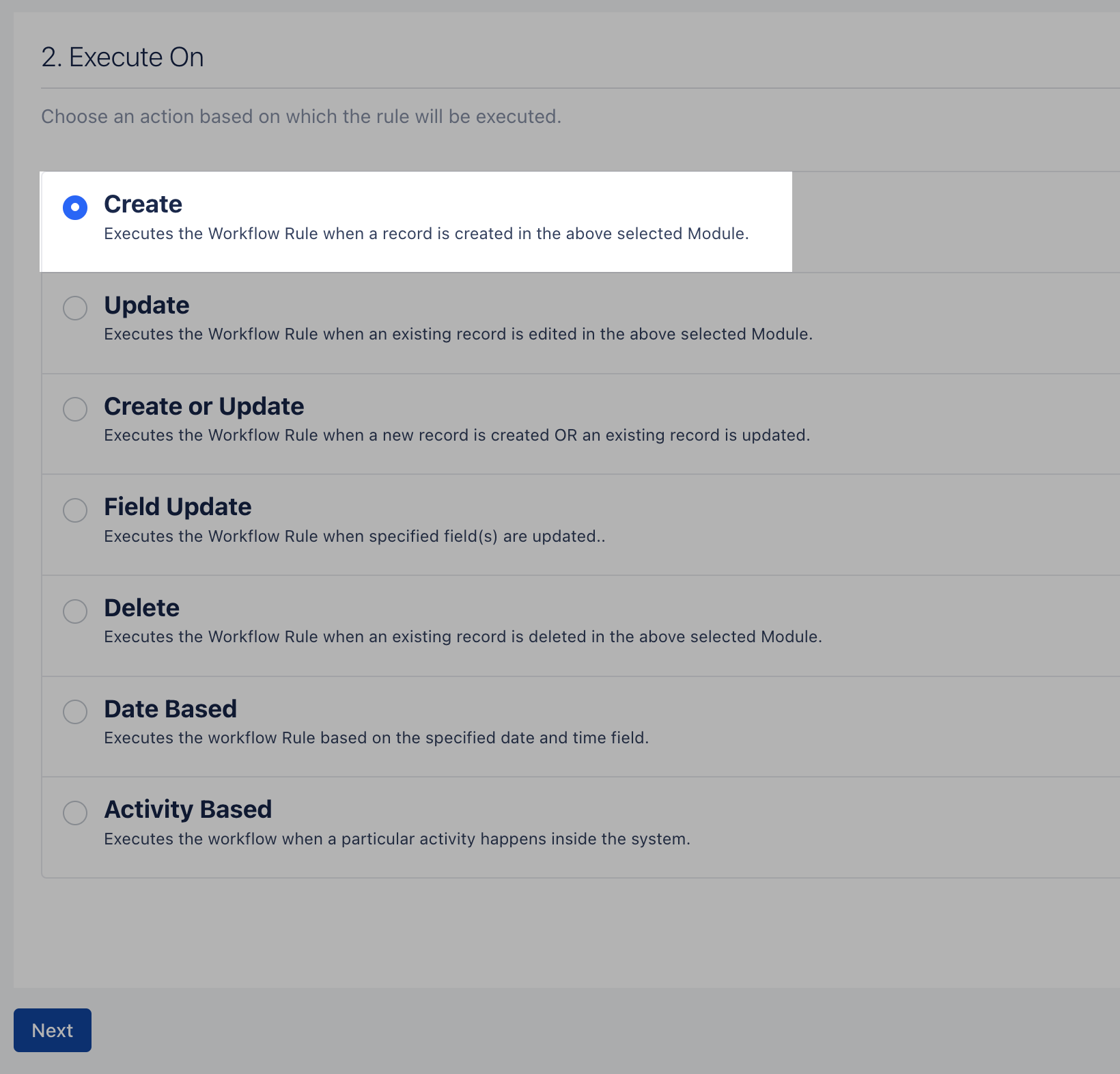Click description 'particular activity happens inside the system'
Viewport: 1120px width, 1074px height.
[x=513, y=839]
